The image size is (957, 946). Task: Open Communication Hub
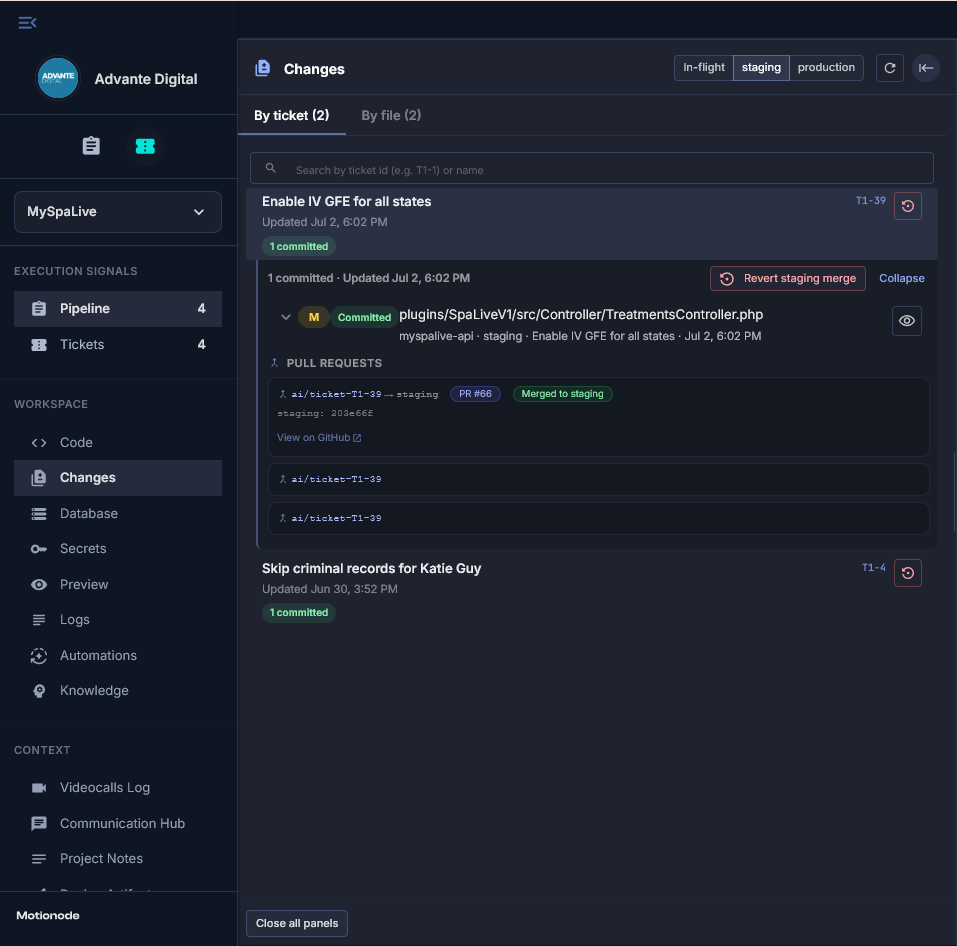pyautogui.click(x=118, y=823)
